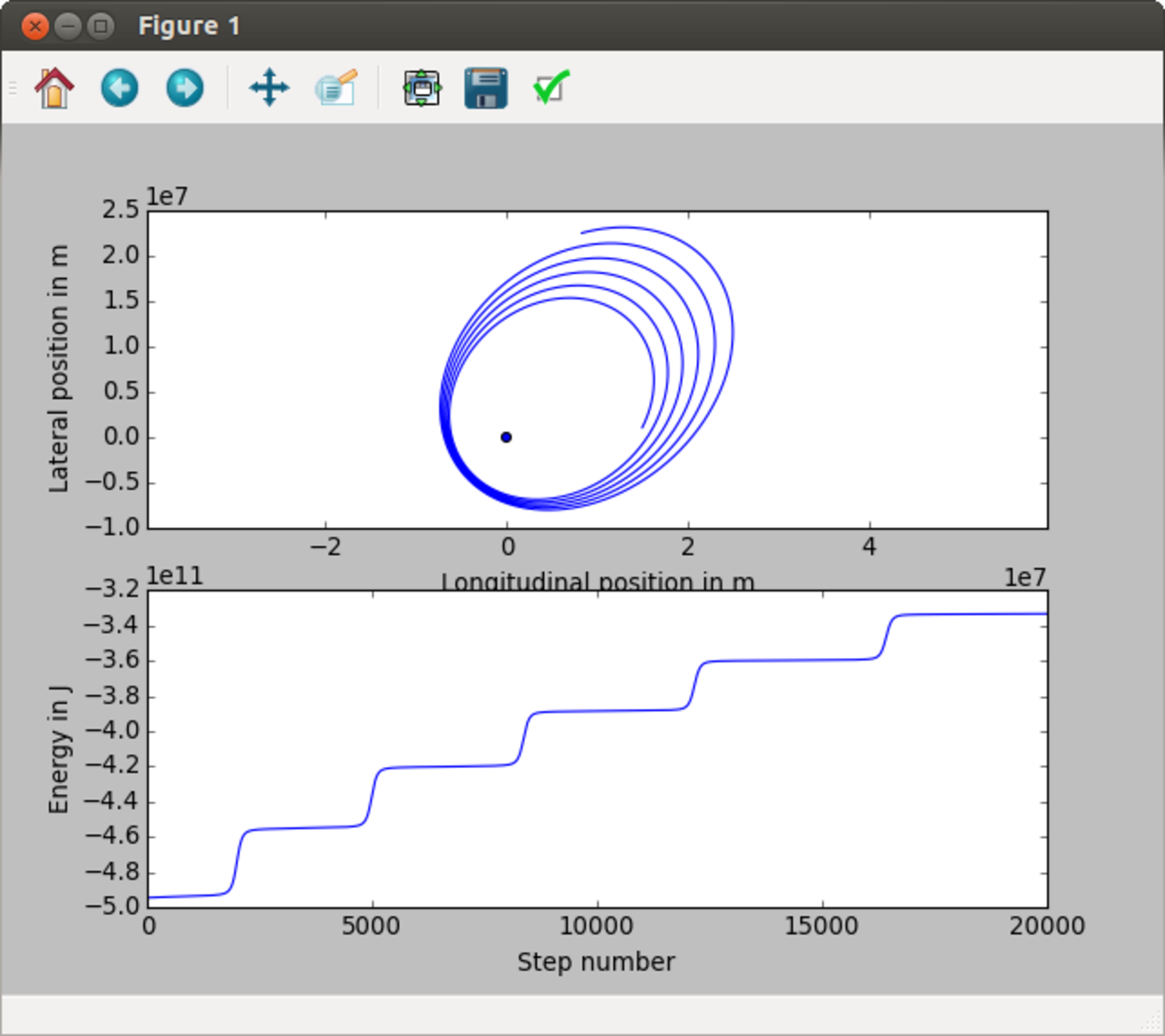Open the Configure subplots dialog

pos(421,88)
